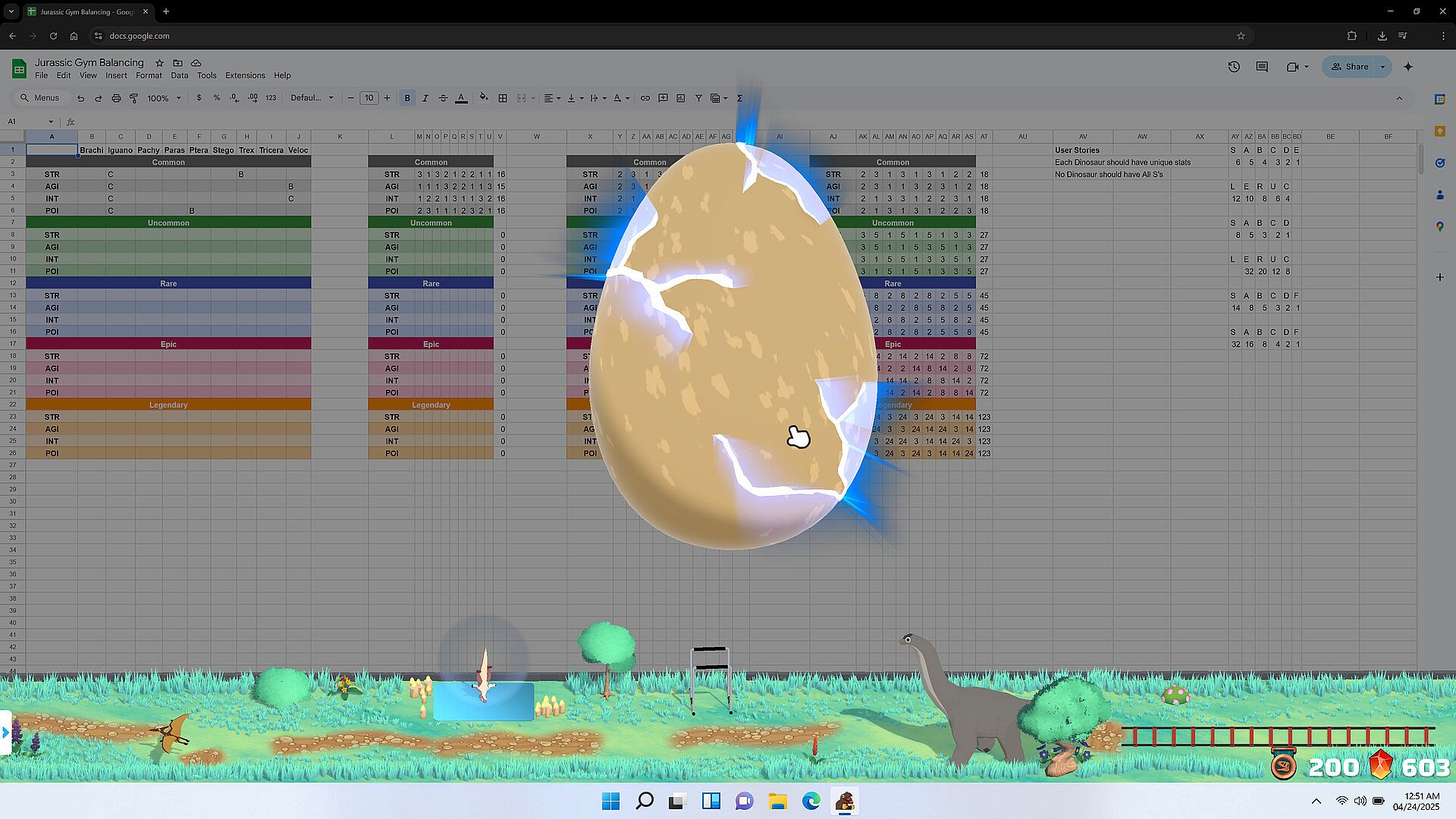The height and width of the screenshot is (819, 1456).
Task: Expand the horizontal align dropdown
Action: [x=552, y=98]
